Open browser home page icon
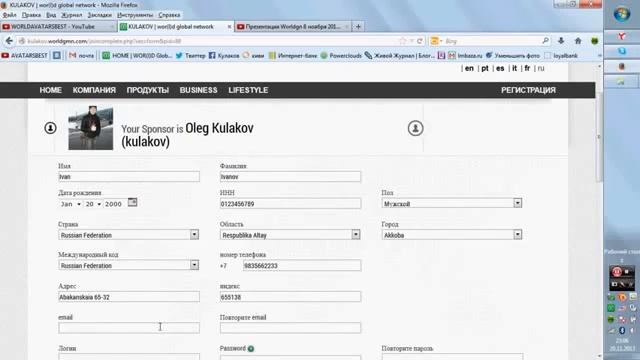This screenshot has width=640, height=360. pyautogui.click(x=578, y=40)
